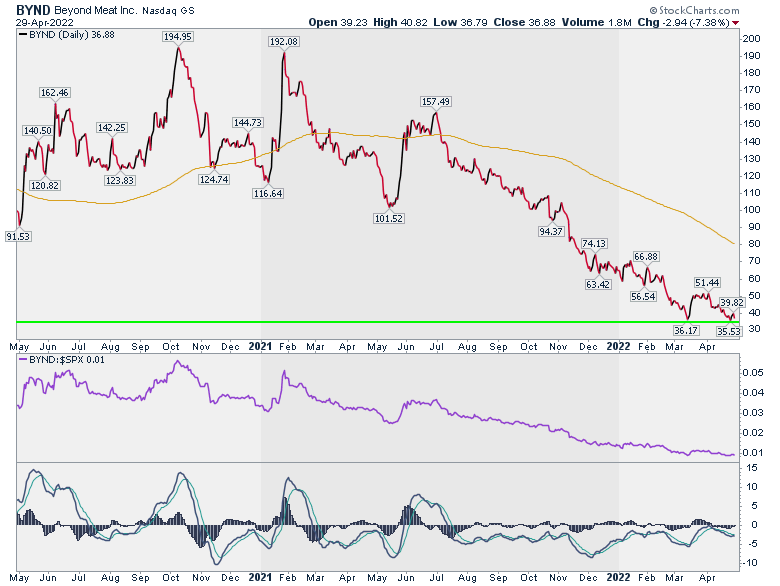This screenshot has height=586, width=780.
Task: Click the BYND:$SPX 0.01 legend
Action: click(x=62, y=360)
